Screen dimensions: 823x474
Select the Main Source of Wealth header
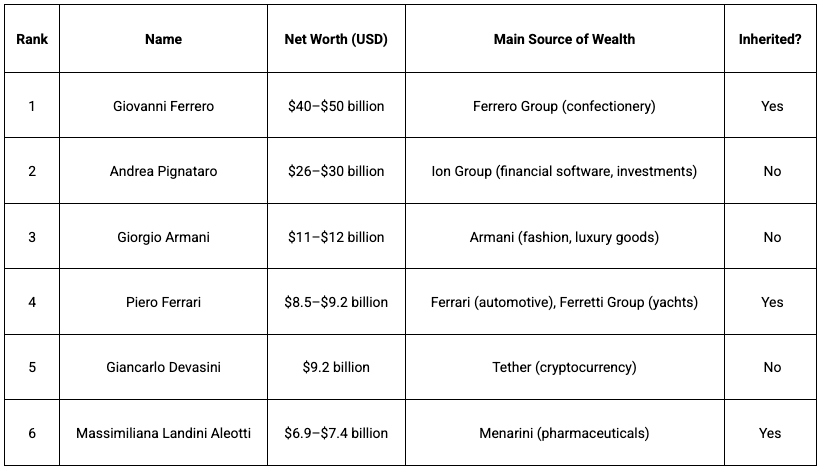[564, 40]
